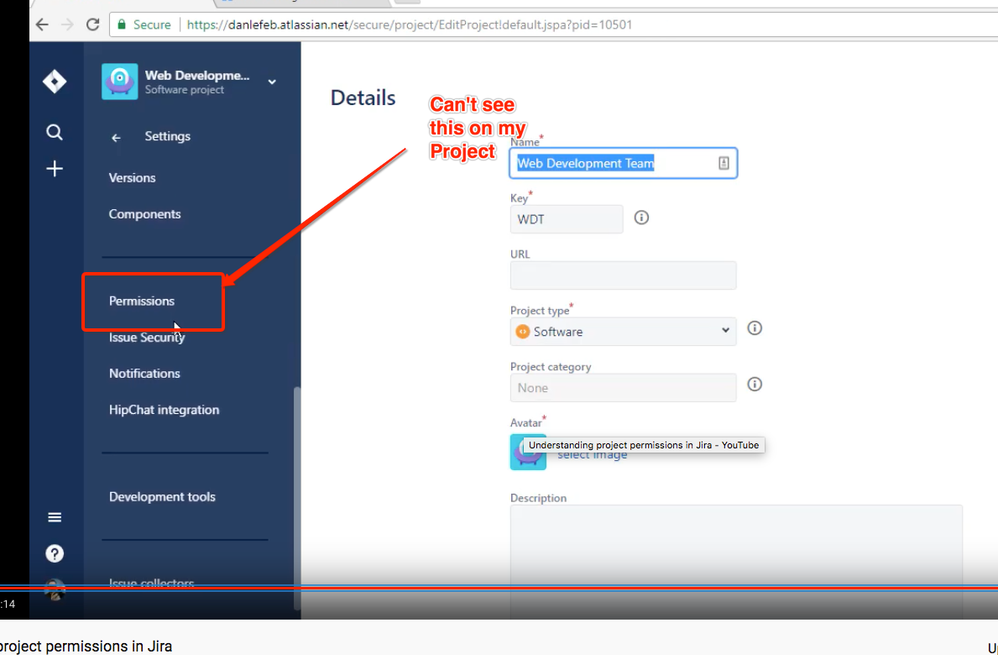
Task: Expand the project switcher chevron
Action: point(272,82)
